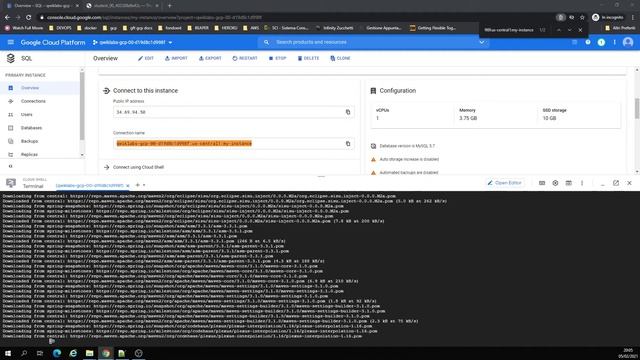Close the Cloud Shell session tab
Viewport: 640px width, 360px height.
point(128,185)
